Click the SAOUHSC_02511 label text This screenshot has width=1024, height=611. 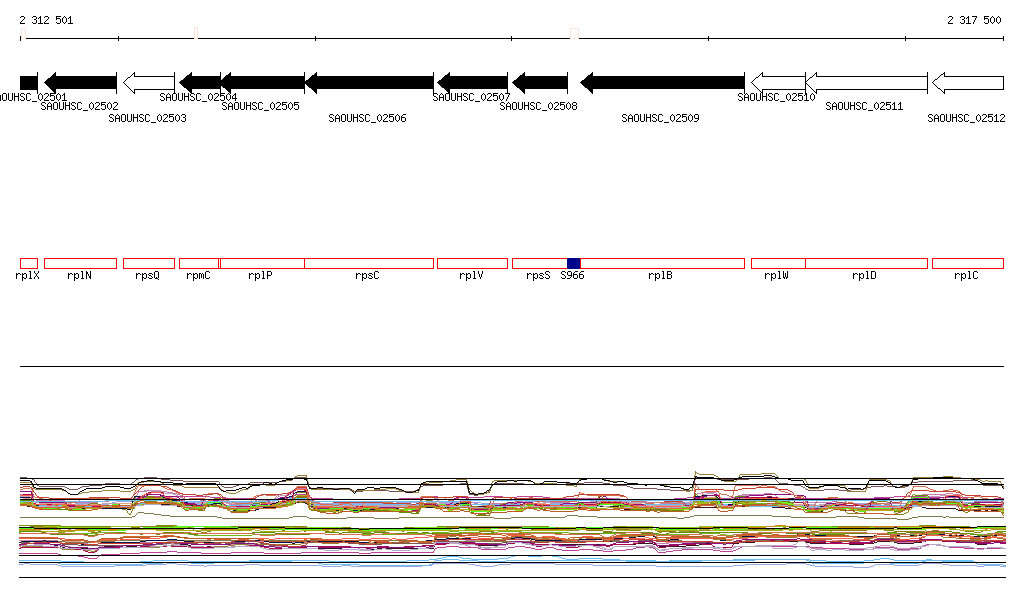click(x=864, y=106)
